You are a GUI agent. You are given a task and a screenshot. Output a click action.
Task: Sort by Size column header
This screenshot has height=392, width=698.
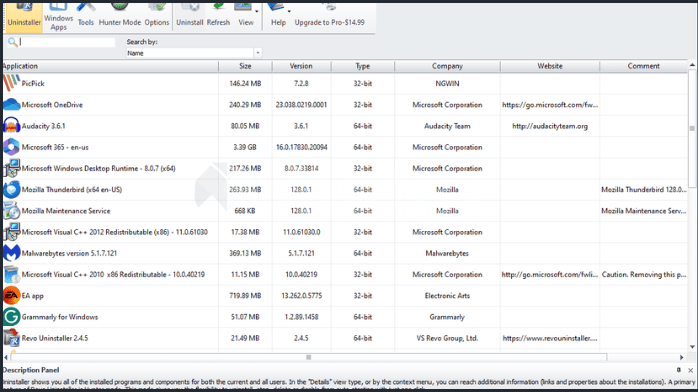pos(245,66)
